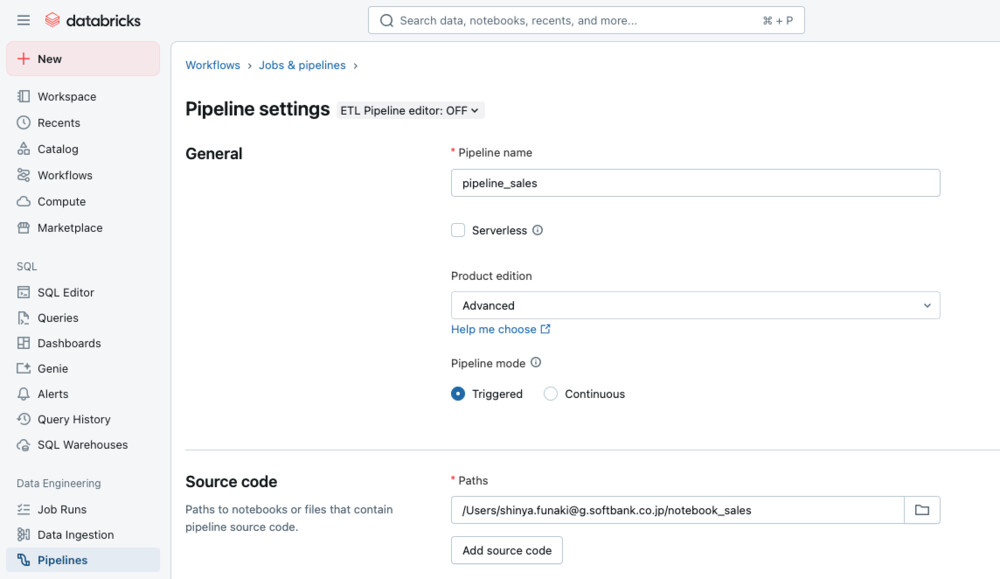
Task: Click inside the Pipeline name field
Action: point(696,183)
